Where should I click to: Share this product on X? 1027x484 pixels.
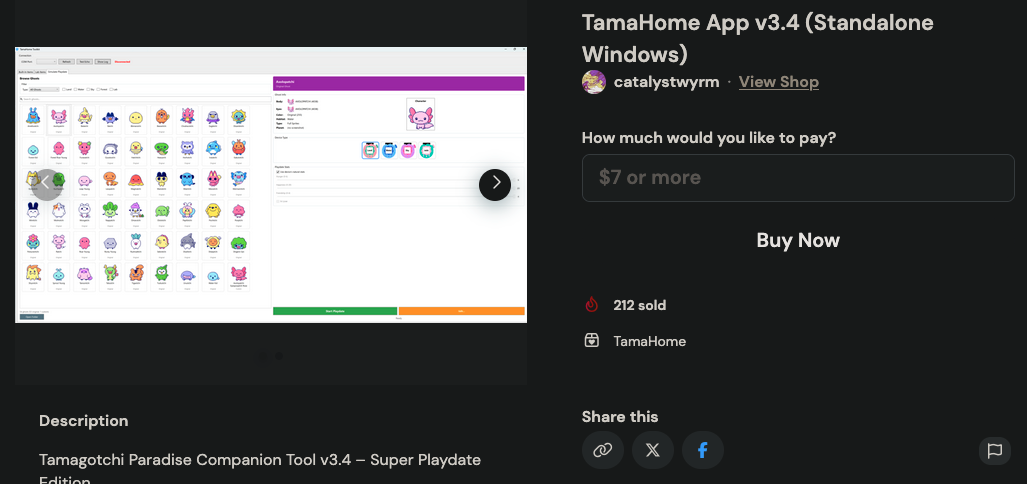pyautogui.click(x=653, y=450)
